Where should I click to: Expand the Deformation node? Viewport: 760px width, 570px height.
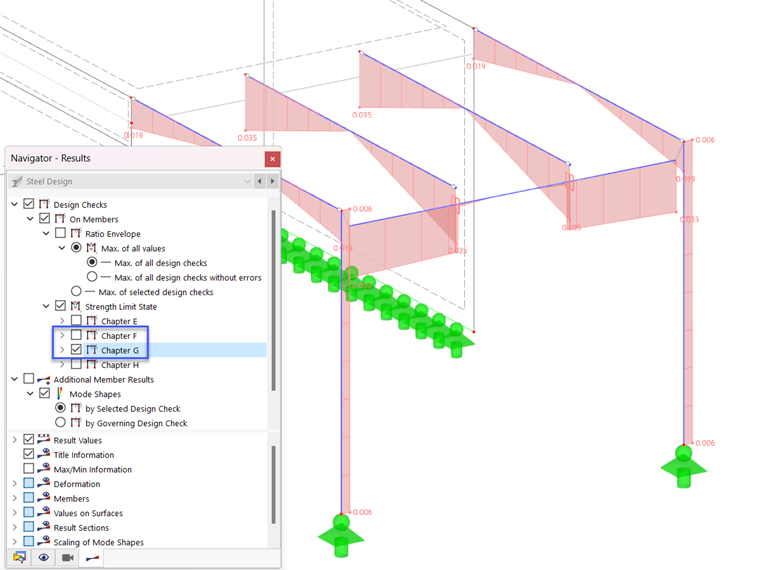pos(15,483)
